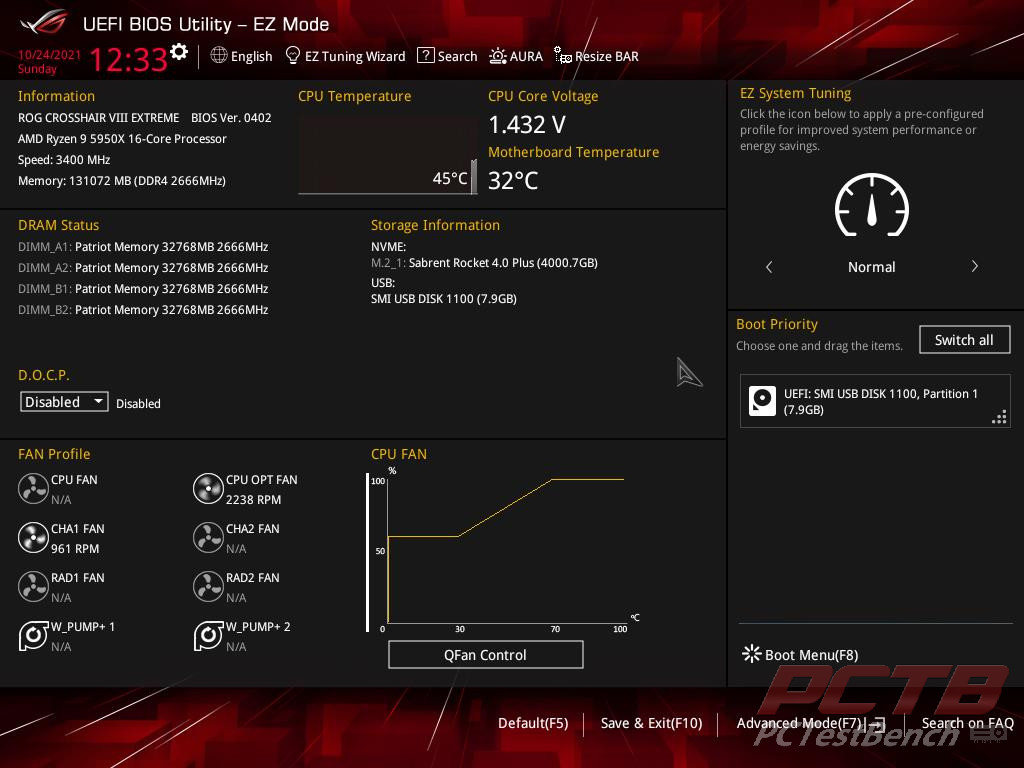
Task: Click Save & Exit(F10)
Action: point(651,724)
